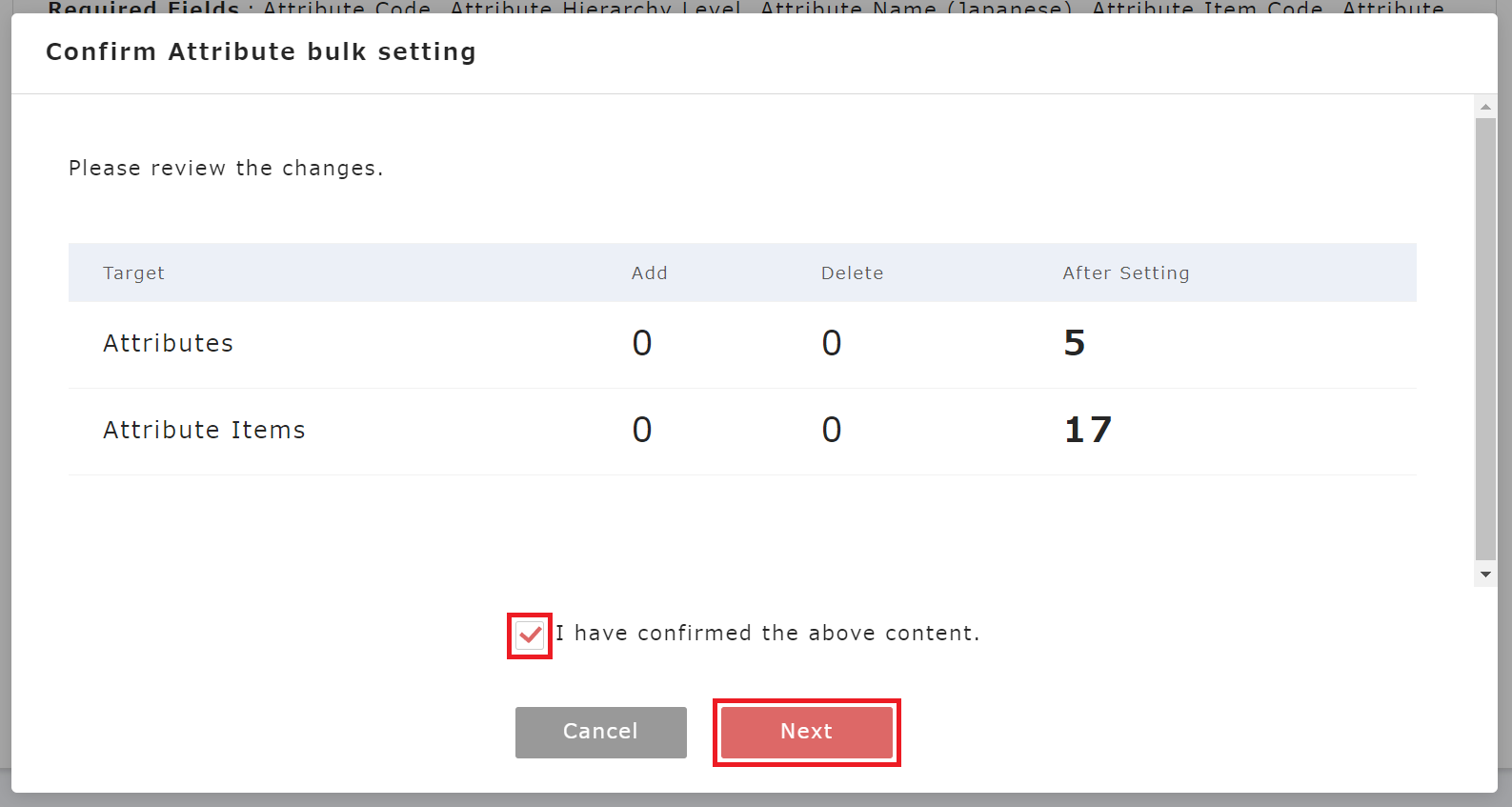Click the 'Please review the changes' text
This screenshot has width=1512, height=807.
(x=226, y=169)
